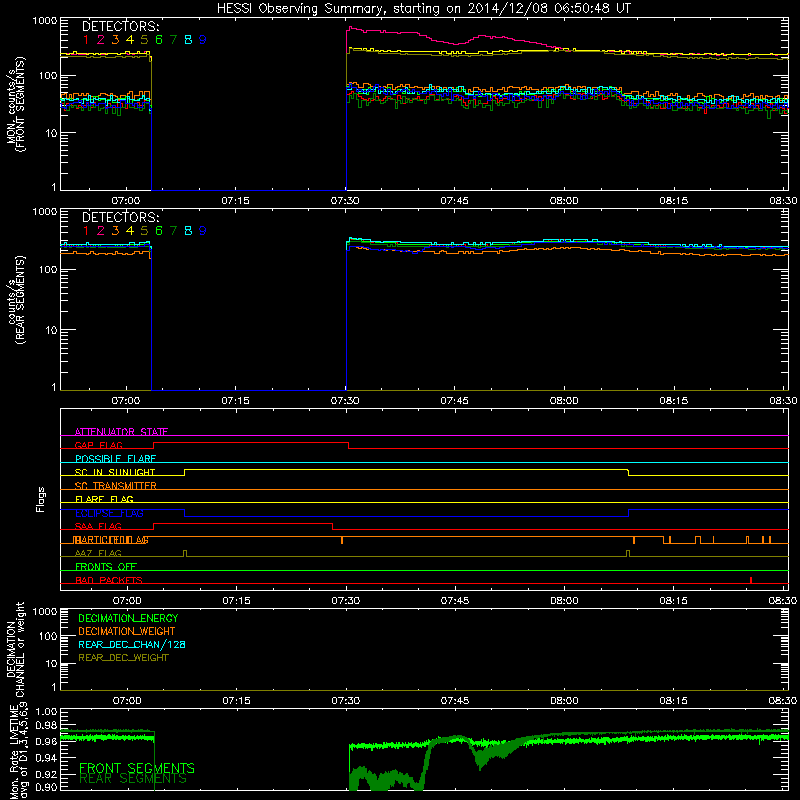Select detector 8 in front segments legend
This screenshot has width=800, height=800.
188,40
